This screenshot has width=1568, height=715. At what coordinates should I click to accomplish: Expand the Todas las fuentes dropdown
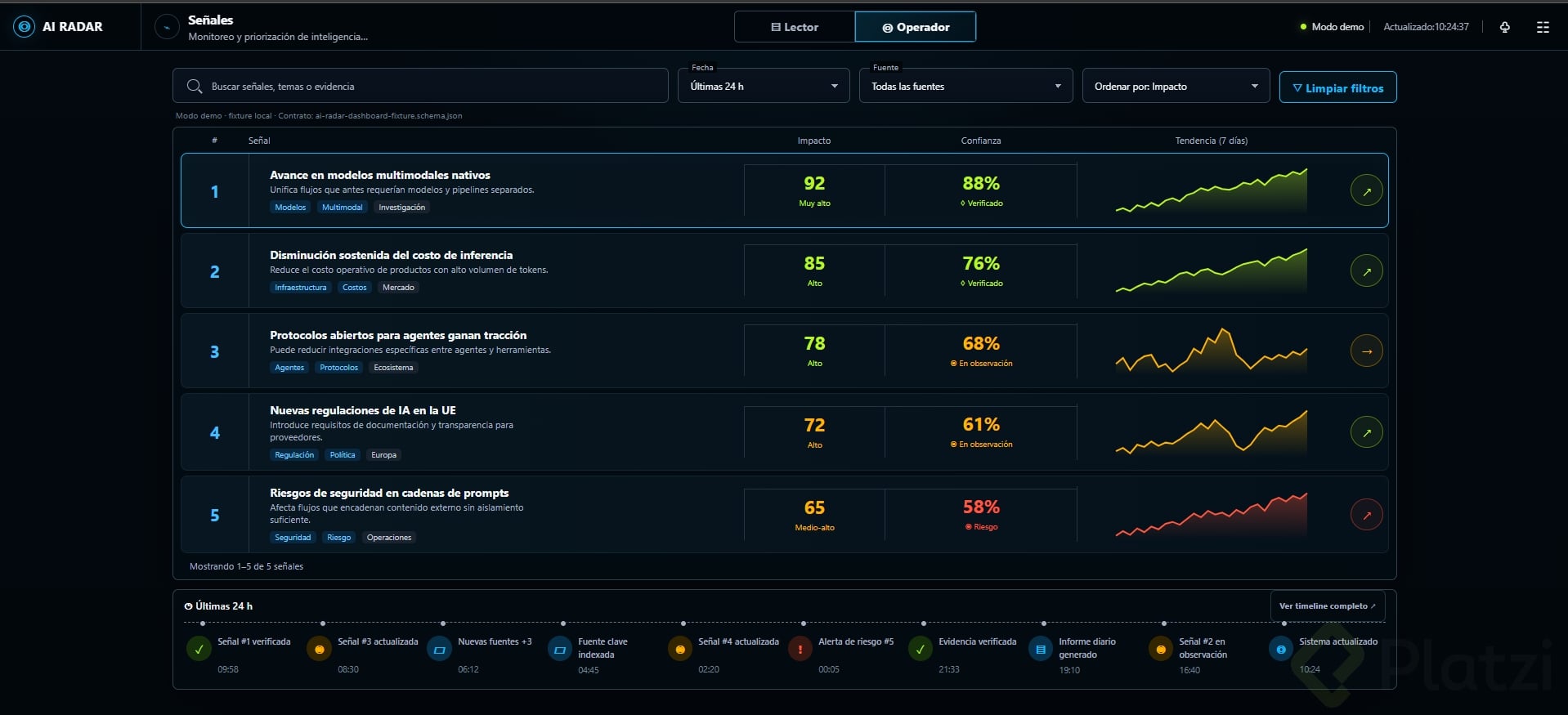click(965, 86)
